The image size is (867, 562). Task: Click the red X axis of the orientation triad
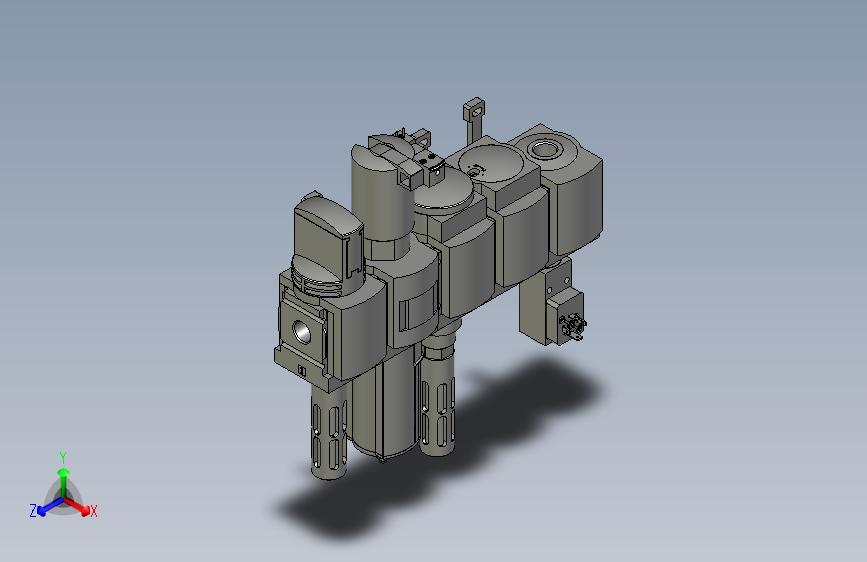coord(78,506)
